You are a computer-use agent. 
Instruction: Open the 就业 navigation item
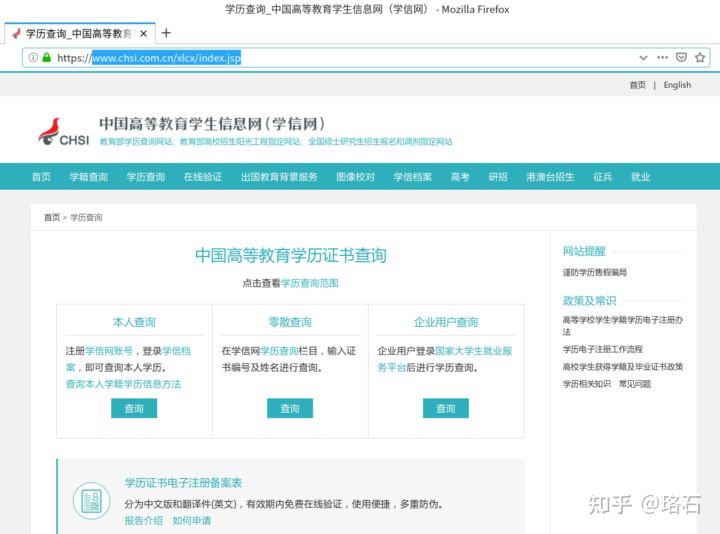click(x=641, y=177)
